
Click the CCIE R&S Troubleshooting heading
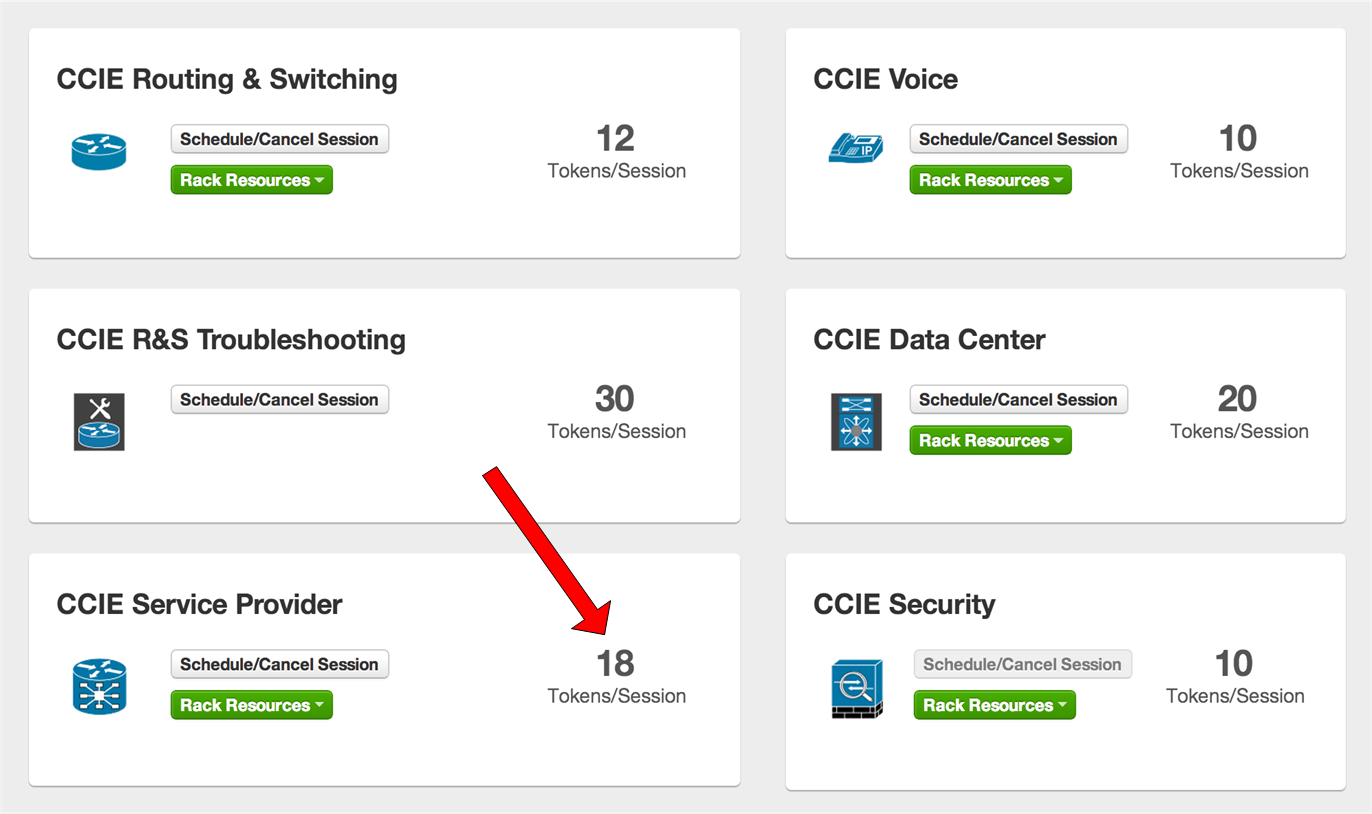231,339
